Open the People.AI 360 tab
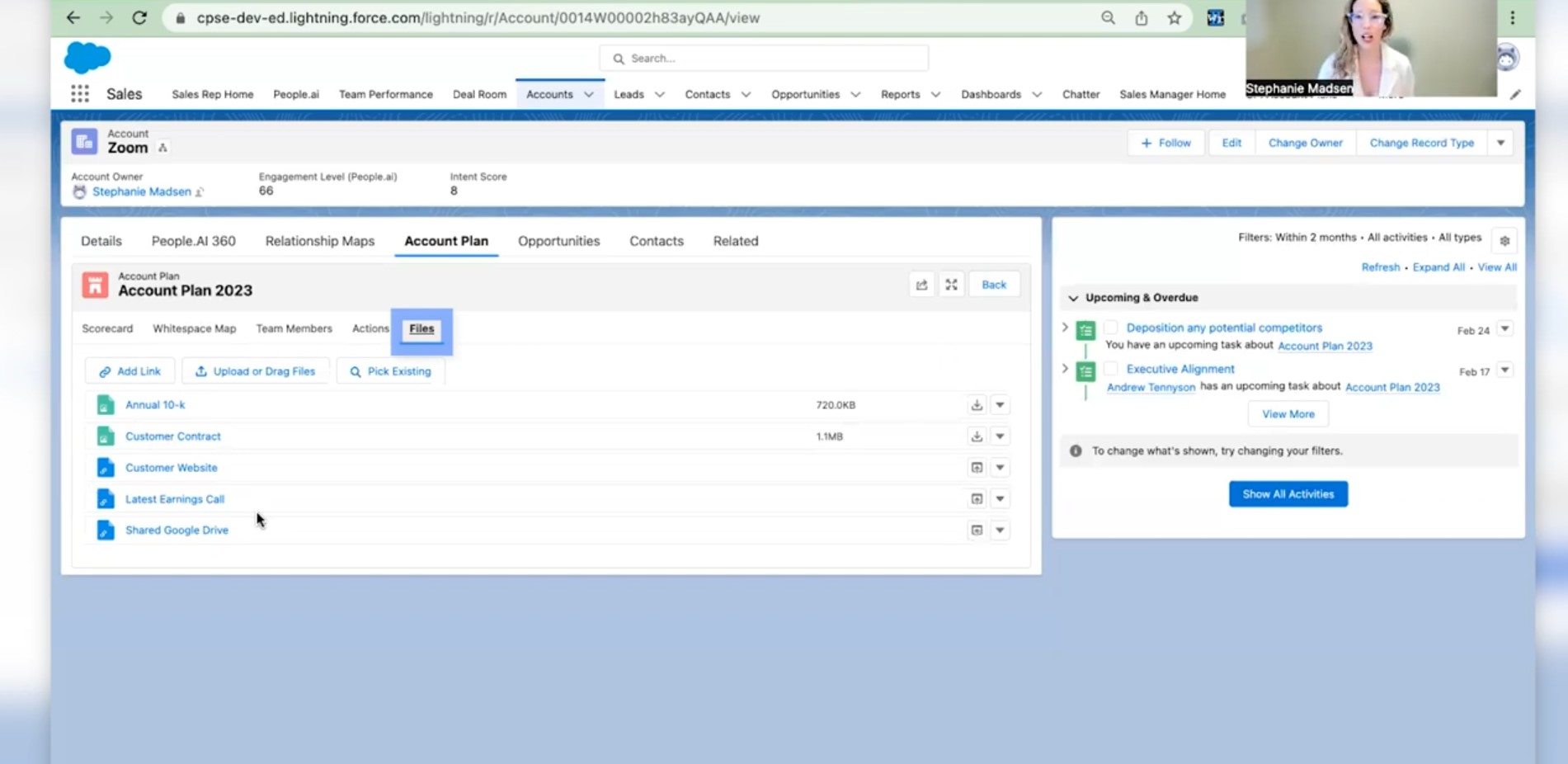The image size is (1568, 764). point(194,241)
